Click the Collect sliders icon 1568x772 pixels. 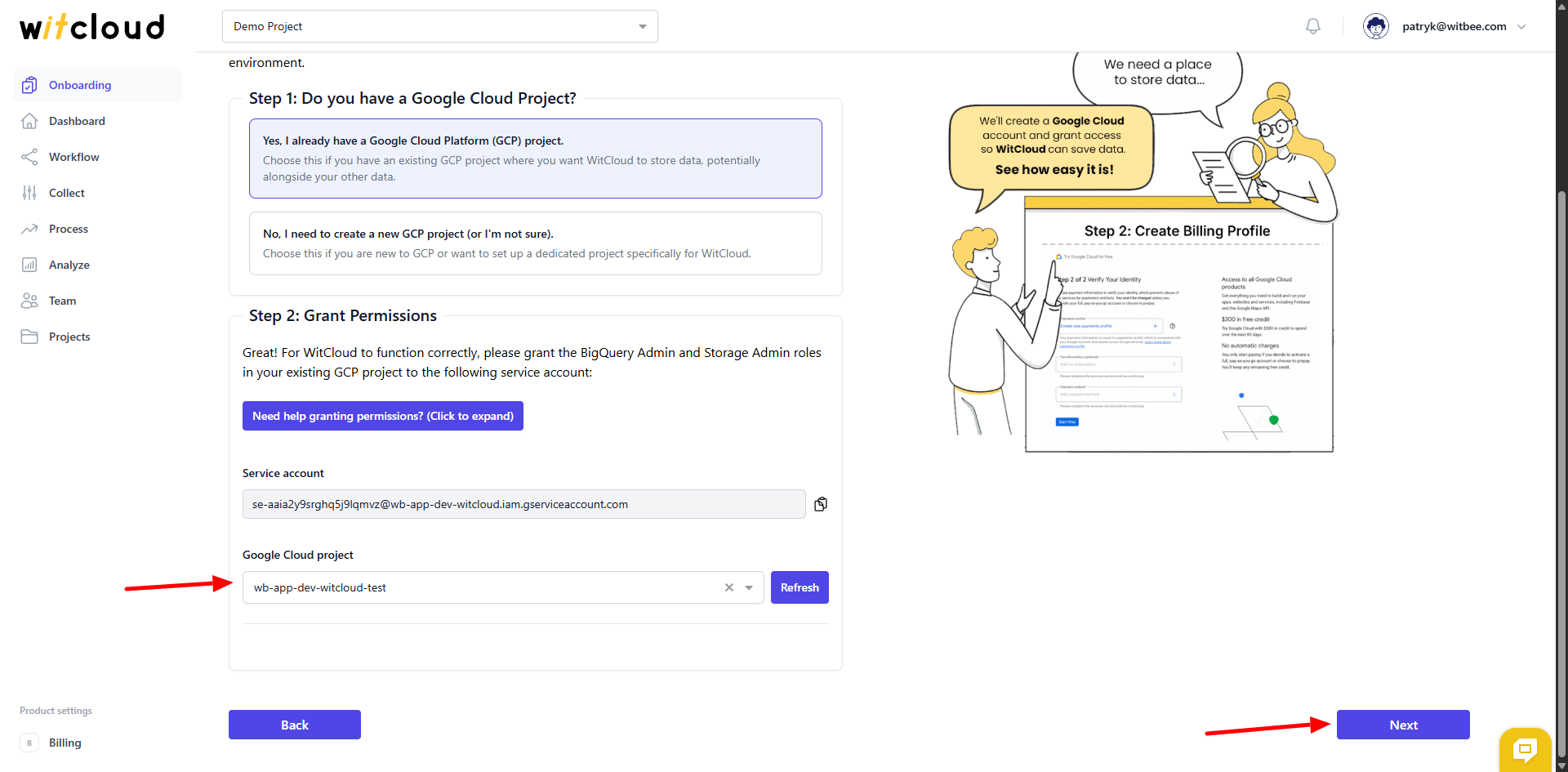[29, 193]
